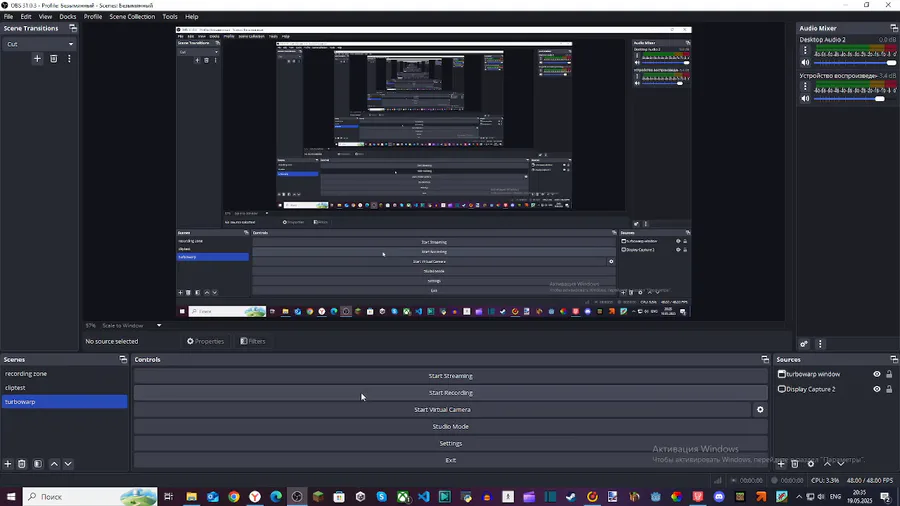Screen dimensions: 900x506
Task: Open Audio Mixer menu beside gear icon
Action: (x=820, y=344)
